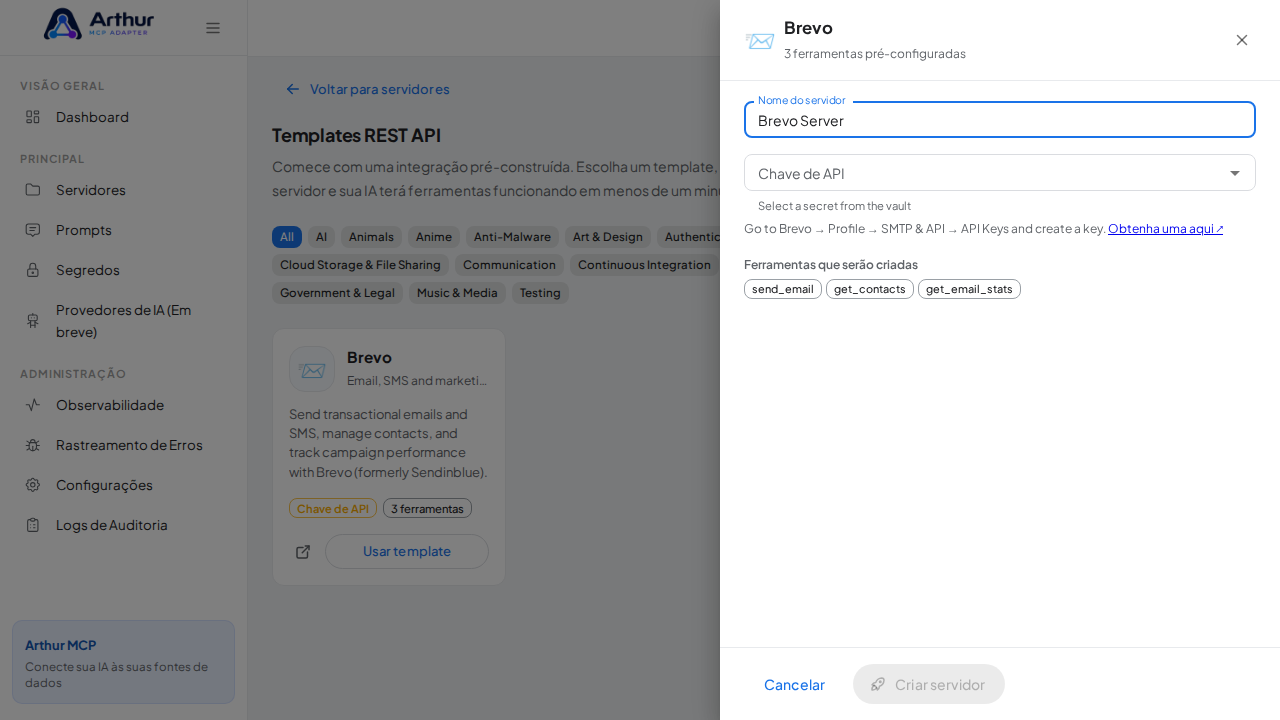This screenshot has width=1280, height=720.
Task: Click the send_email tool chip
Action: coord(783,289)
